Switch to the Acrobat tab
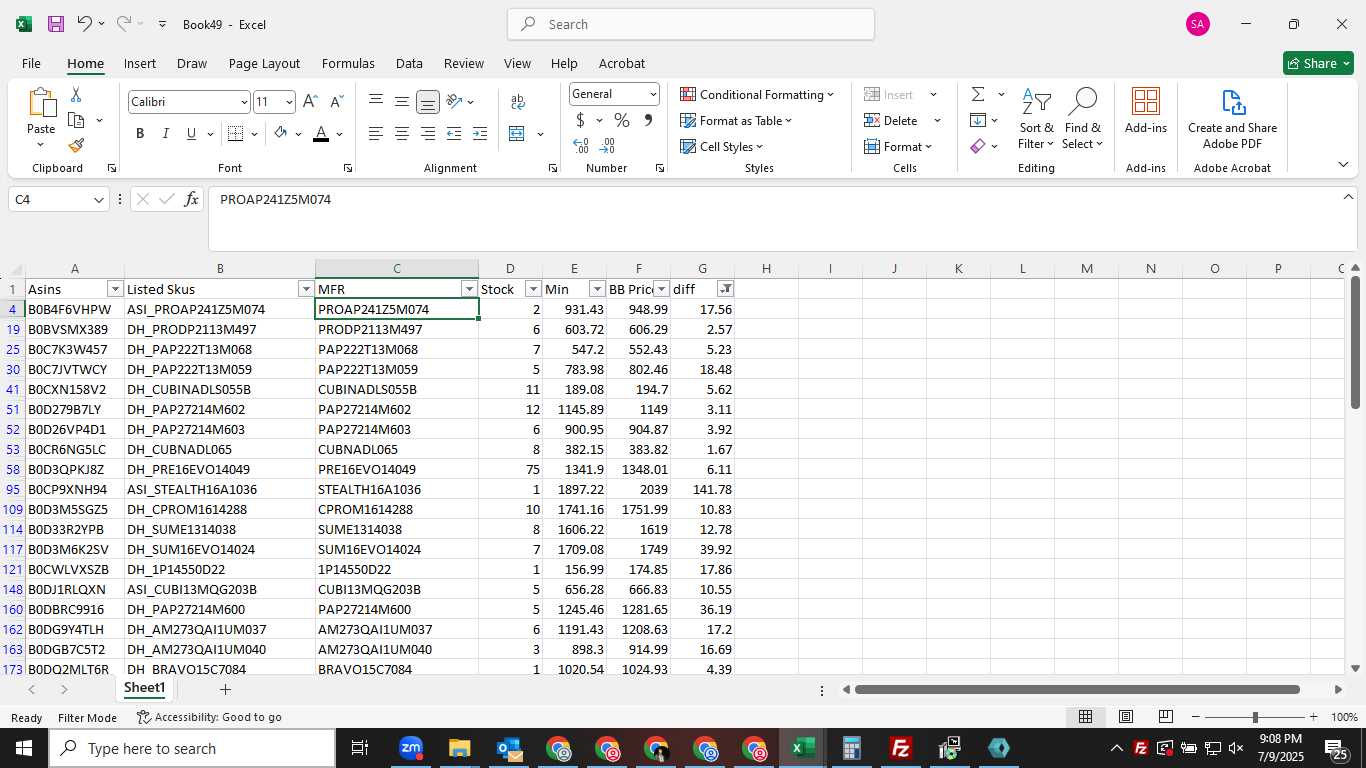 pyautogui.click(x=622, y=63)
